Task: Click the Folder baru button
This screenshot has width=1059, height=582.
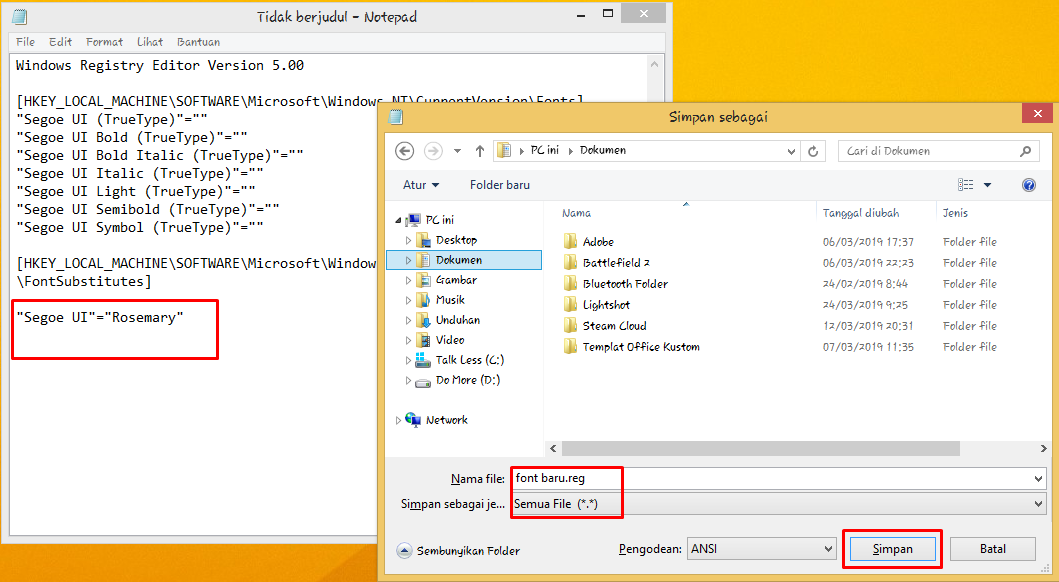Action: pos(500,185)
